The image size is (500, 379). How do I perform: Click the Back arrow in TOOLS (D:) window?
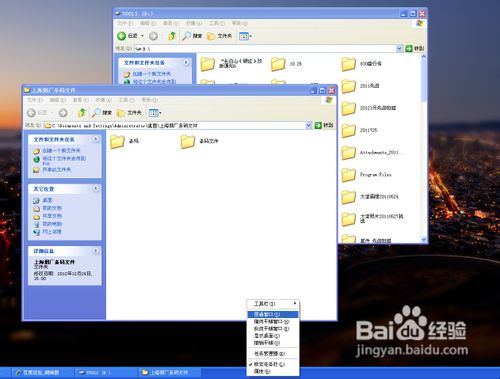(x=121, y=36)
